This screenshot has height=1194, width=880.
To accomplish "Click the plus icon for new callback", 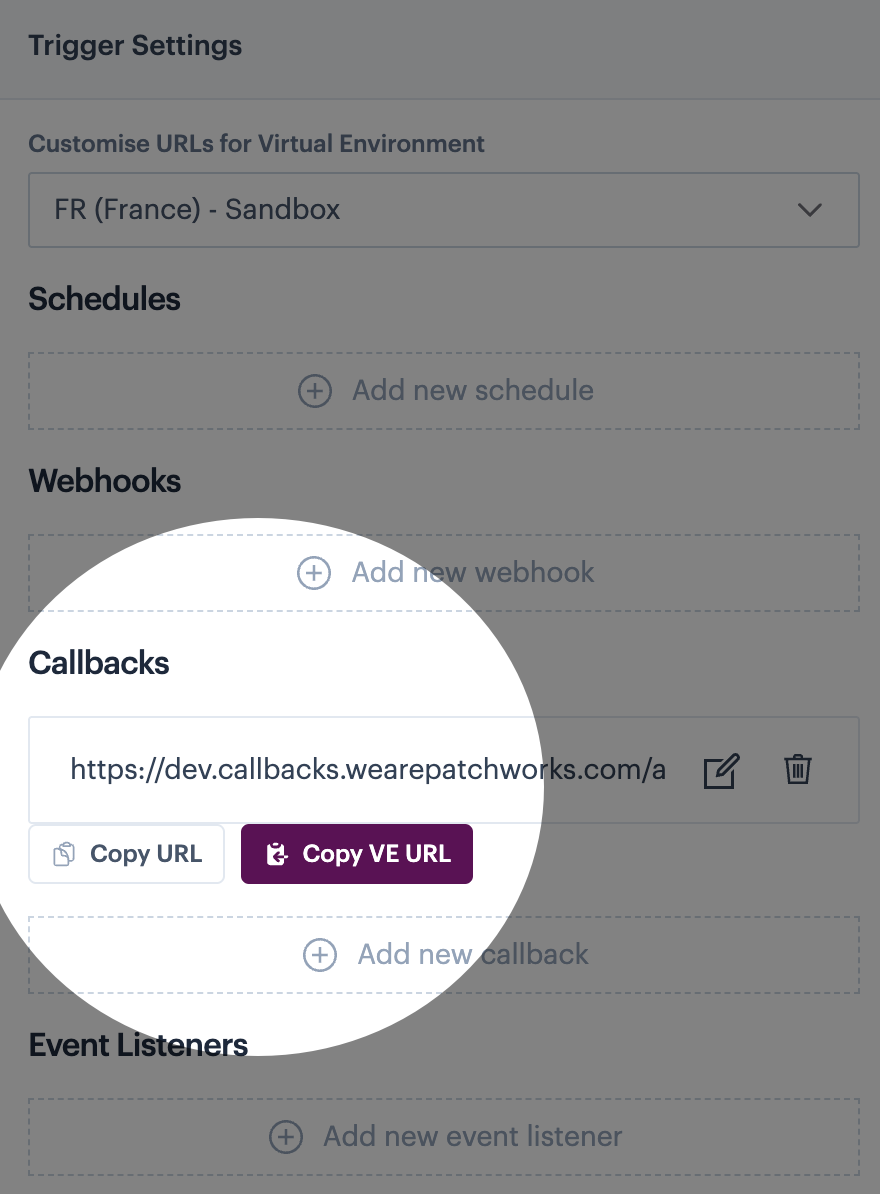I will click(320, 955).
